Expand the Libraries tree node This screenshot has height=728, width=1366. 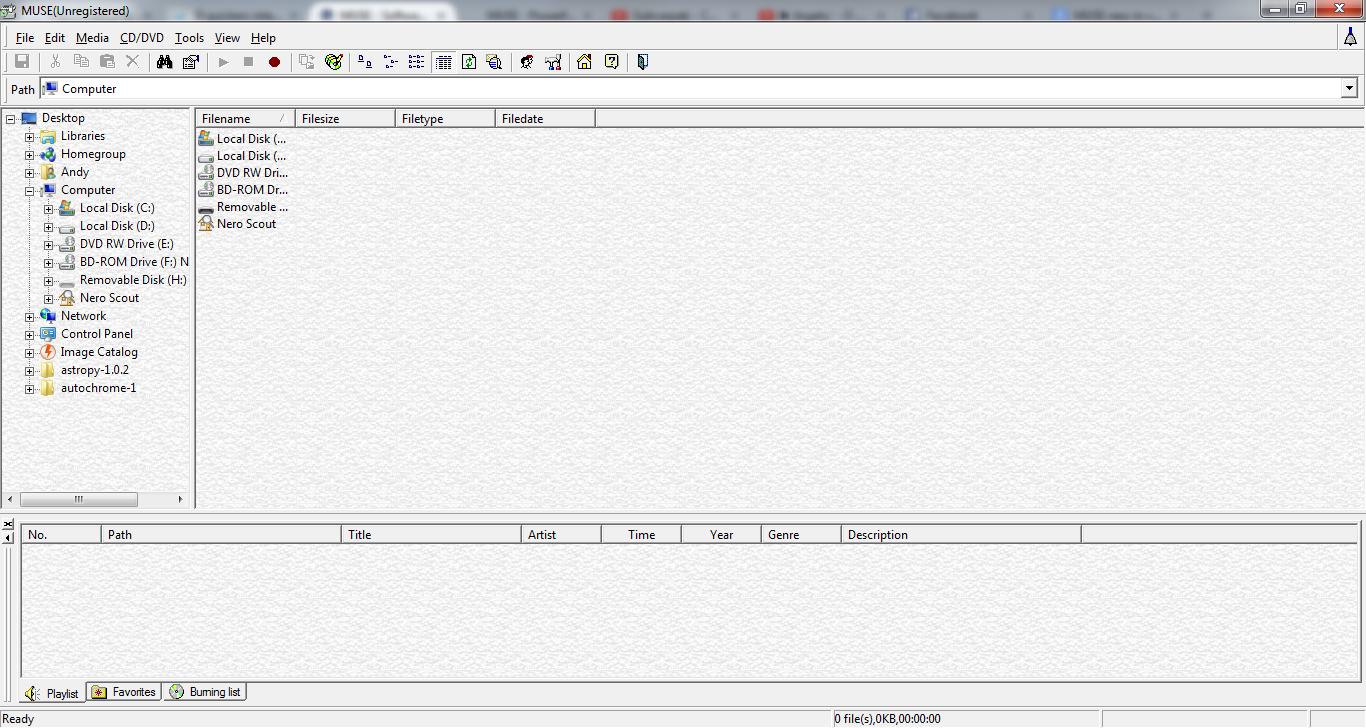[30, 136]
